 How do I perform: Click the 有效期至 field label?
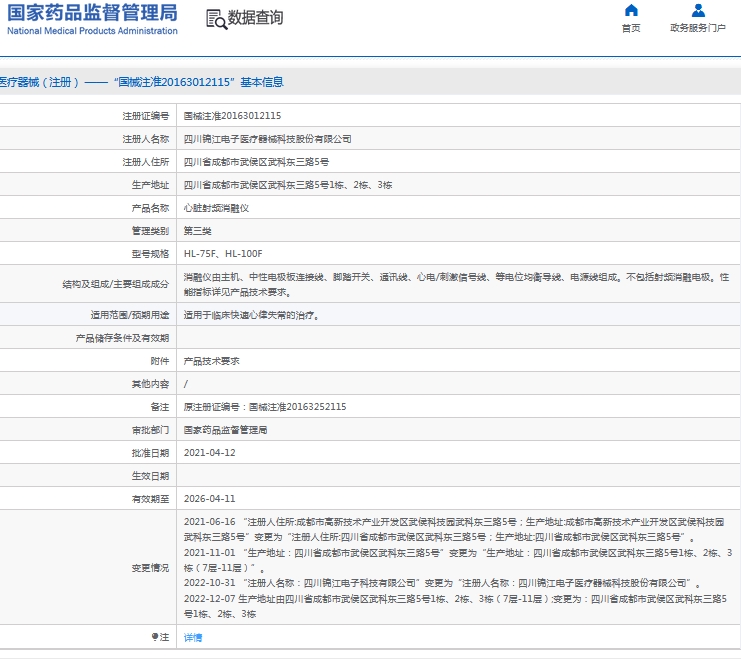tap(150, 499)
